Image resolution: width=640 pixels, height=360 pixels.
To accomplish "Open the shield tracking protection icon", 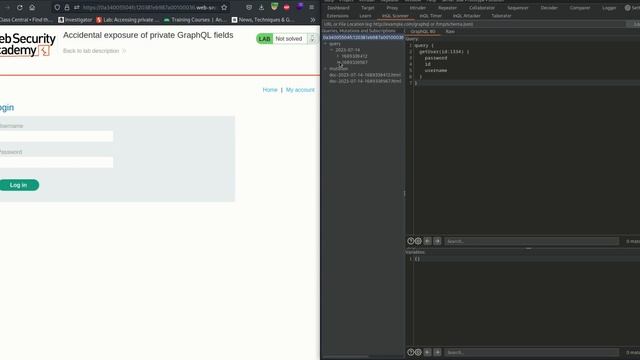I will pyautogui.click(x=57, y=7).
